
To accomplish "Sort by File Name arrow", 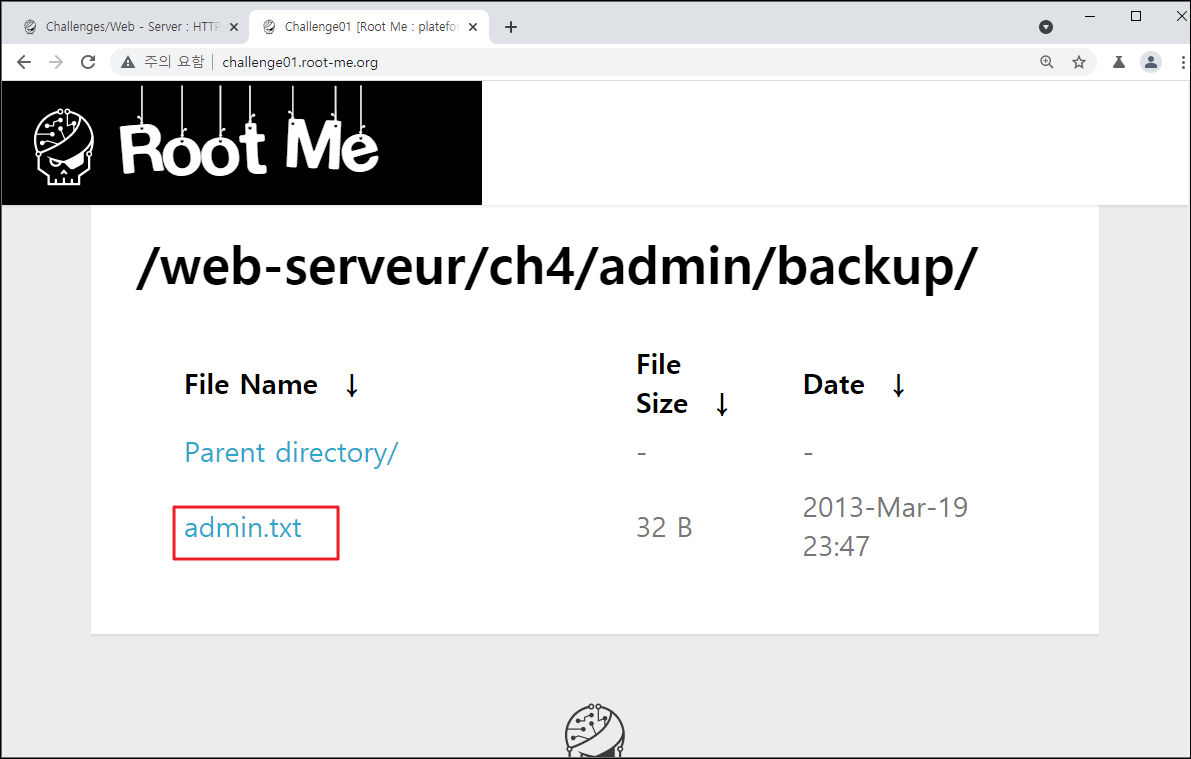I will pyautogui.click(x=351, y=385).
